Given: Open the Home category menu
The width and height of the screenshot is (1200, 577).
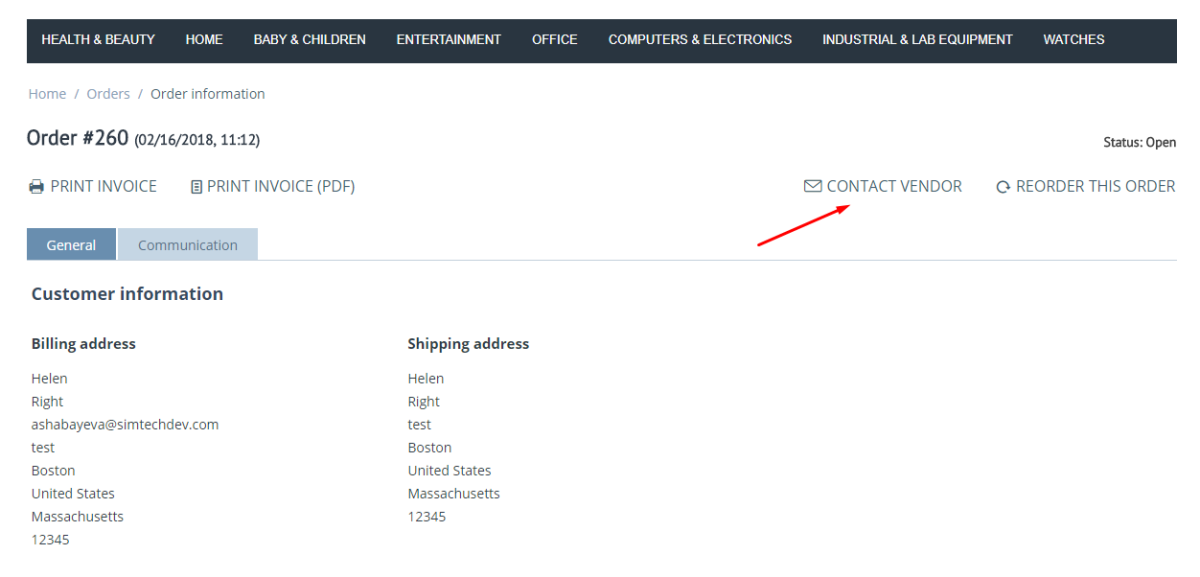Looking at the screenshot, I should point(204,40).
